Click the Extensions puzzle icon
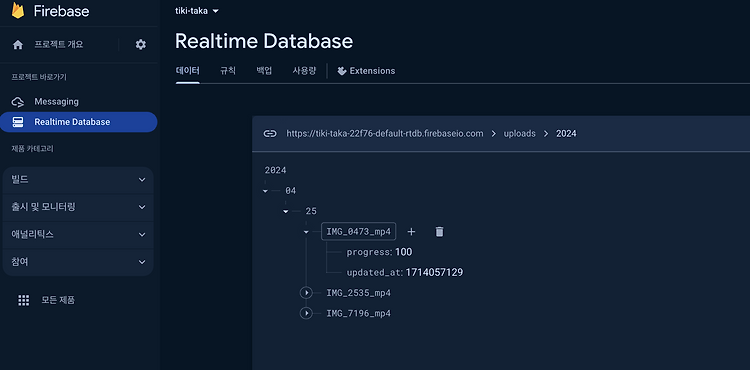This screenshot has width=750, height=370. click(x=342, y=71)
